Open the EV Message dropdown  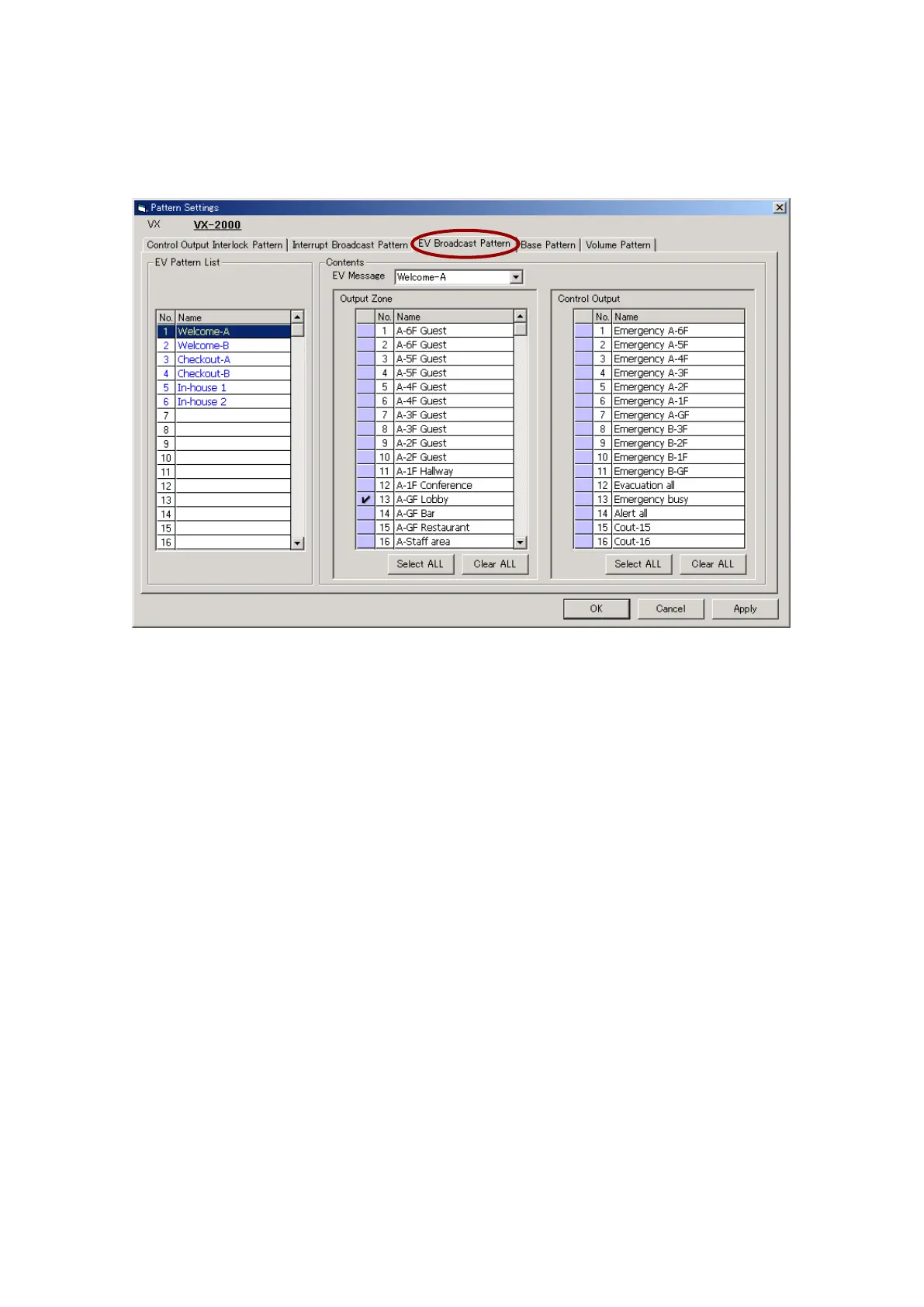click(517, 277)
